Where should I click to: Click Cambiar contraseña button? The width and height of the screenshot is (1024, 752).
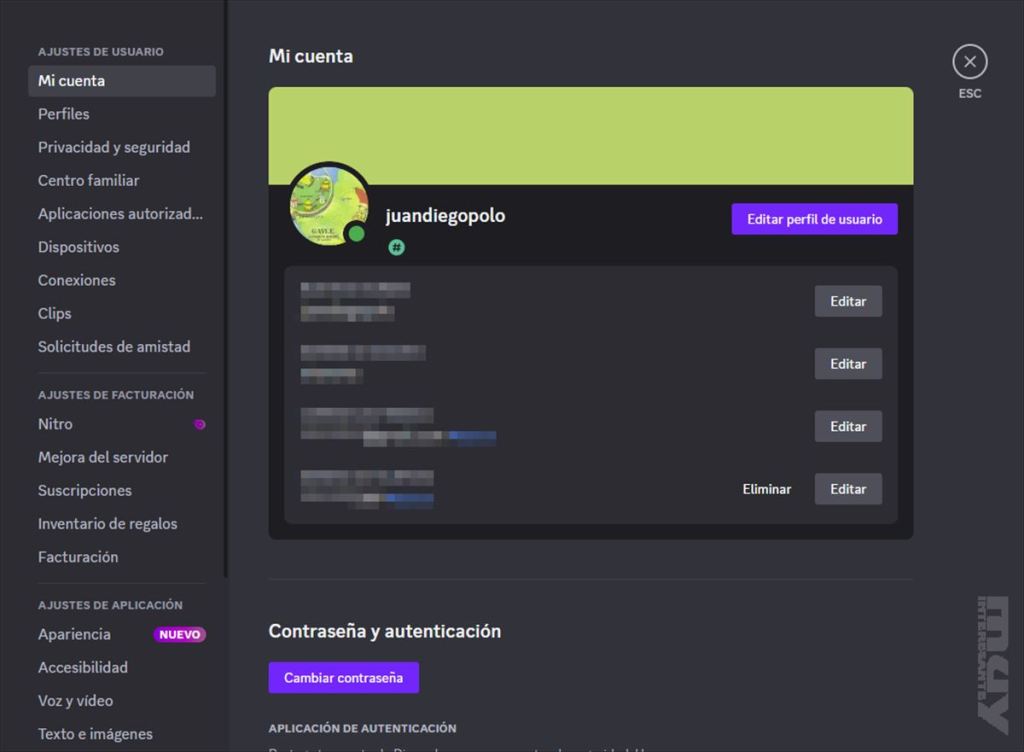coord(344,678)
